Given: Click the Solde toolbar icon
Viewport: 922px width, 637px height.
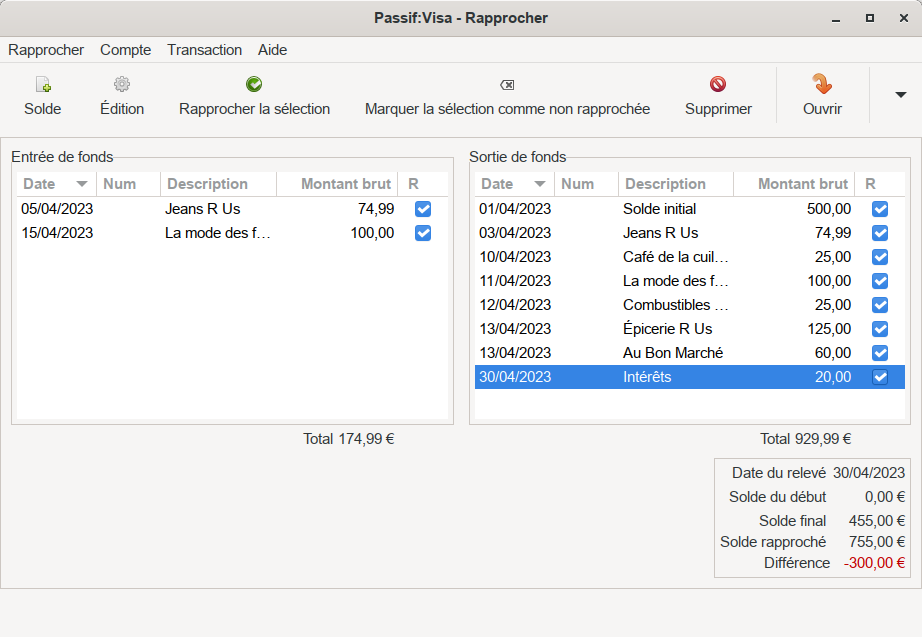Looking at the screenshot, I should click(42, 86).
